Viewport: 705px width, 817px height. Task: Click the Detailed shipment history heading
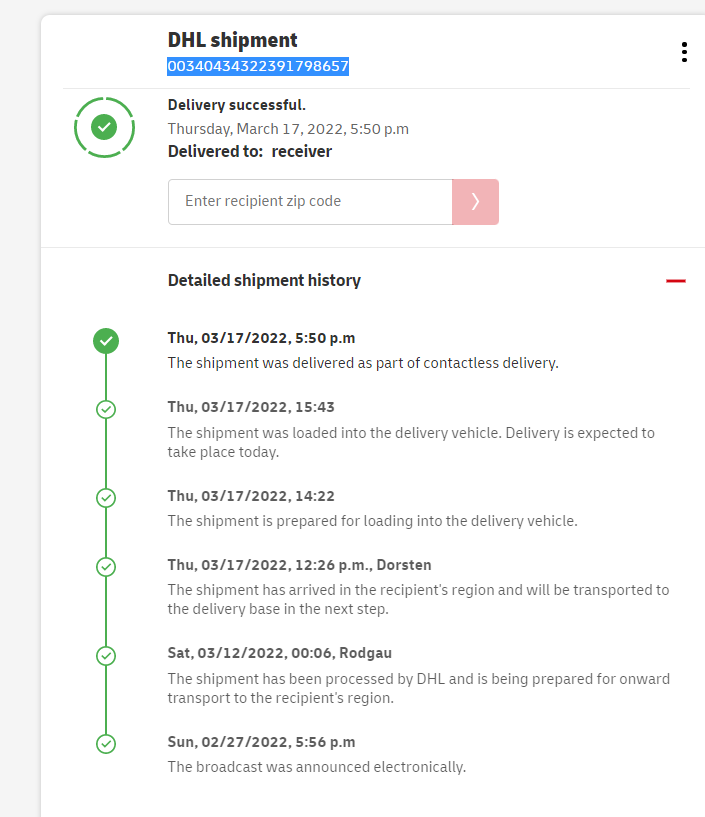tap(264, 281)
